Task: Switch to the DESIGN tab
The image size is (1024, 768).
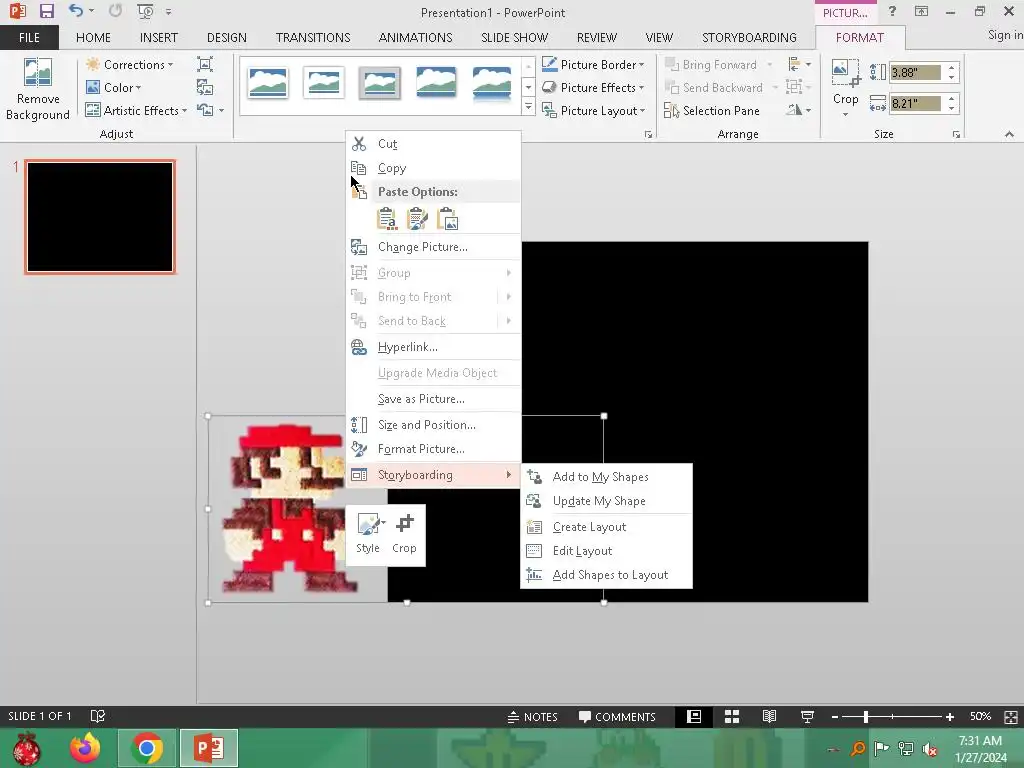Action: pyautogui.click(x=227, y=37)
